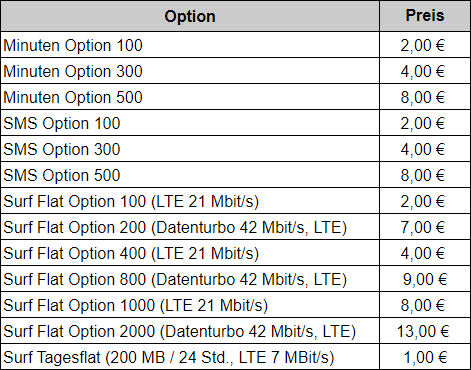The image size is (471, 370).
Task: Click the 9,00 € price cell
Action: [425, 279]
